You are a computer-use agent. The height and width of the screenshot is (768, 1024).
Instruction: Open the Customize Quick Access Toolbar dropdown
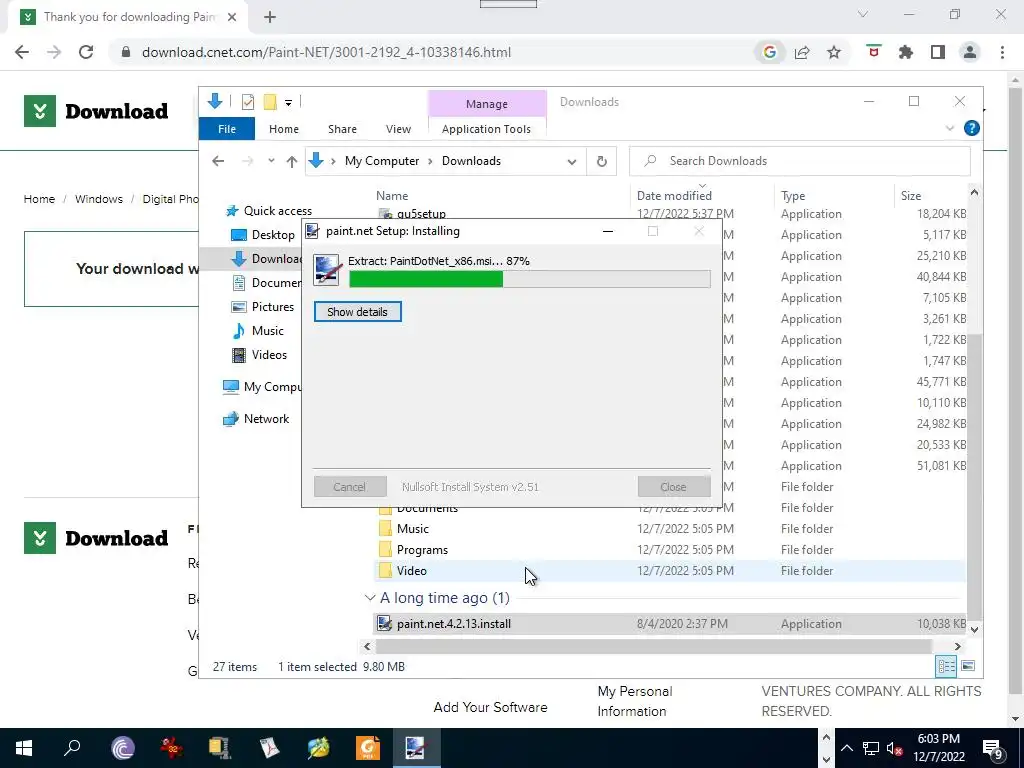tap(288, 103)
